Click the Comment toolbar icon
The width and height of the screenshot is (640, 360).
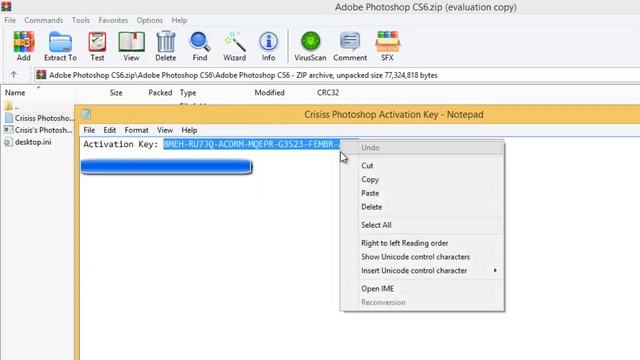tap(350, 46)
